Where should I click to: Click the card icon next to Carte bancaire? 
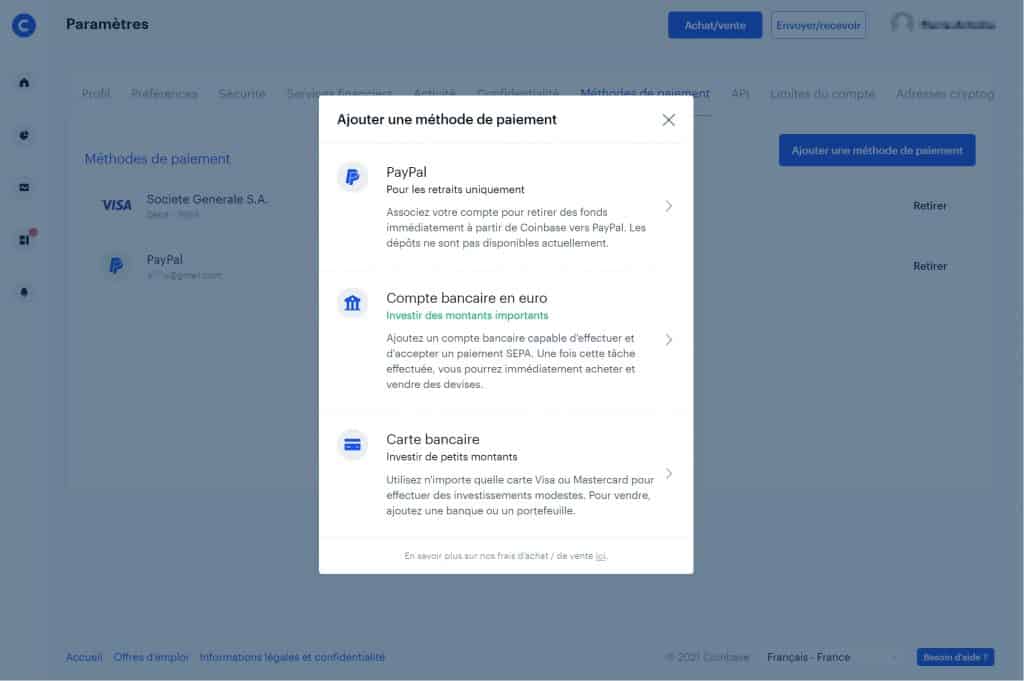352,444
